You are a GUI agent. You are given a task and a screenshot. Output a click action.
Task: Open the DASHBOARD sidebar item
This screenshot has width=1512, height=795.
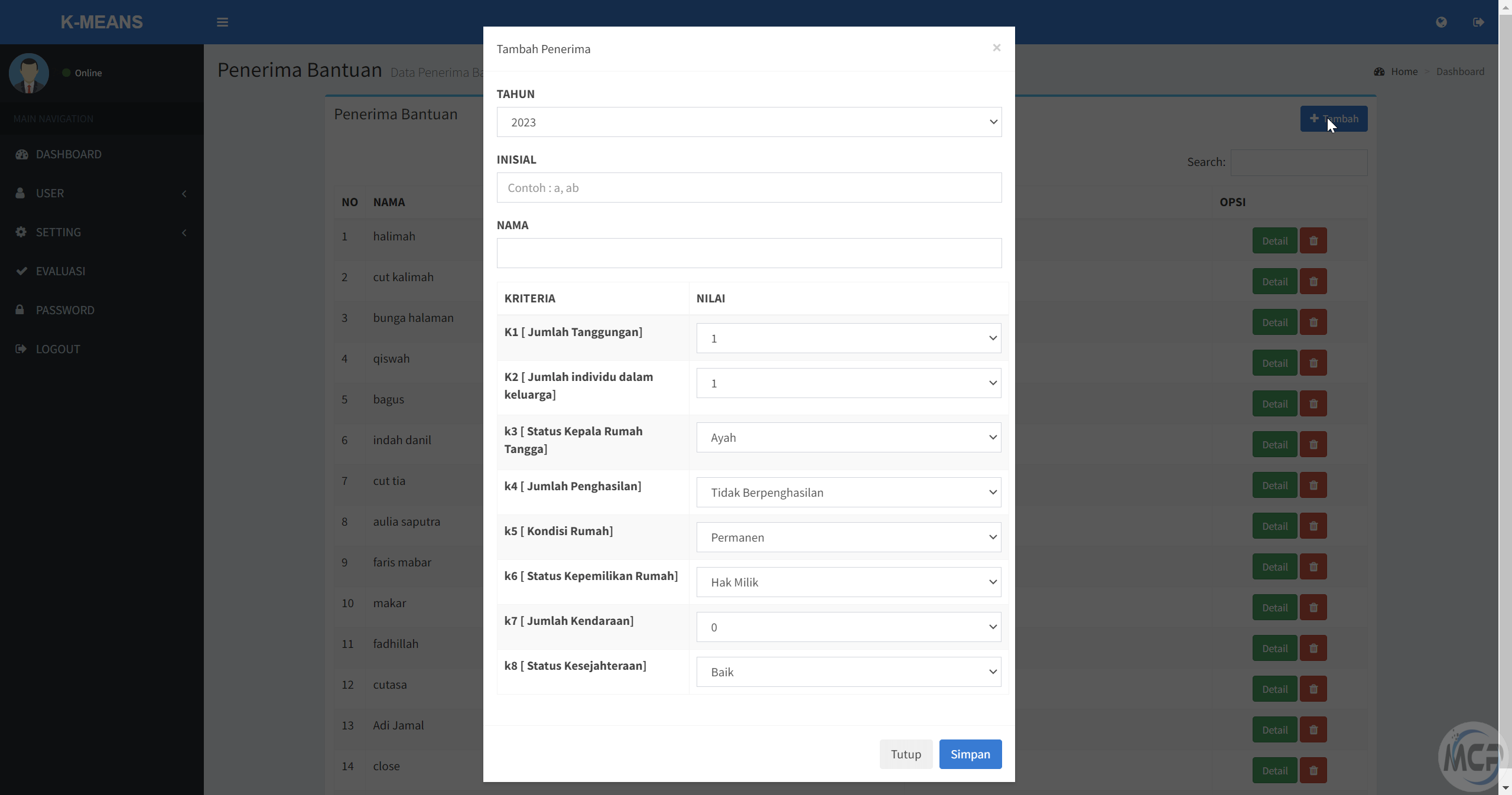coord(69,154)
